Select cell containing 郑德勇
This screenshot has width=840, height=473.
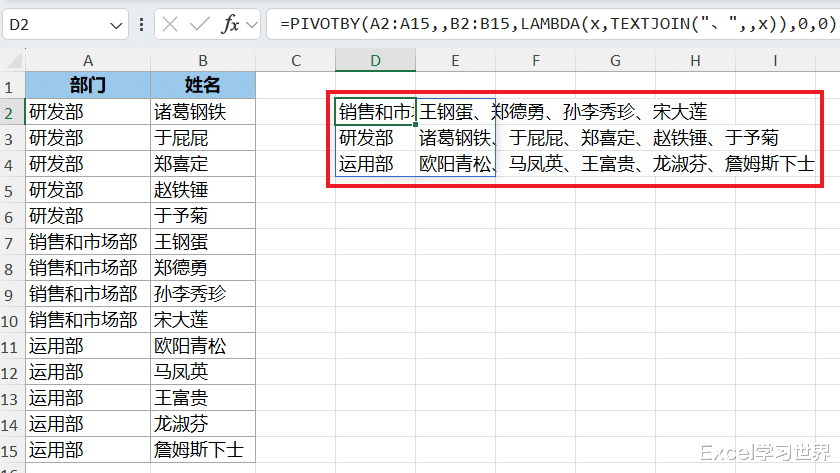tap(203, 268)
